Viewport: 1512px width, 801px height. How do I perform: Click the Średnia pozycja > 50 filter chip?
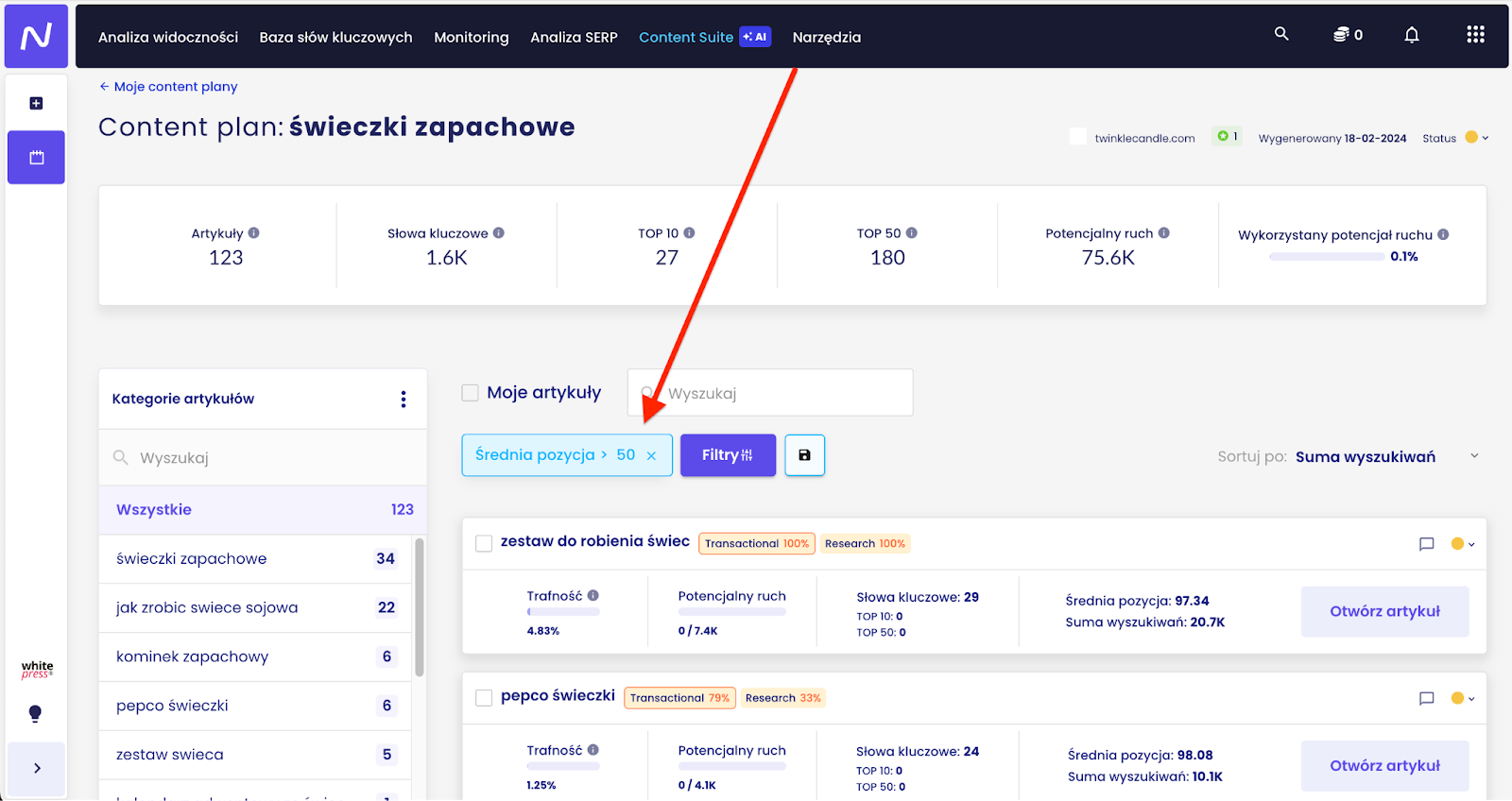567,455
